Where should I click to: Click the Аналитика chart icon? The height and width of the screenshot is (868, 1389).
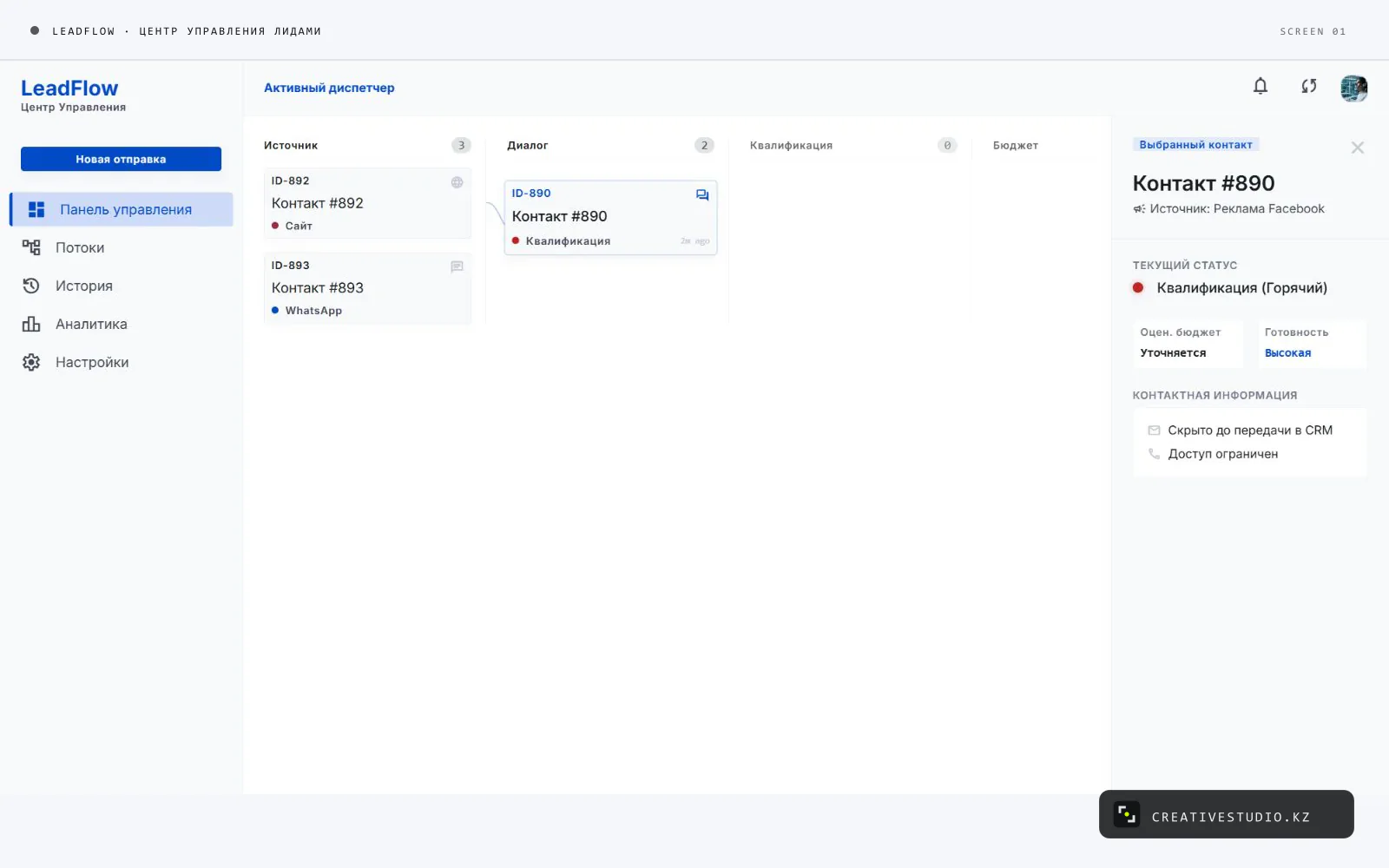click(x=31, y=324)
